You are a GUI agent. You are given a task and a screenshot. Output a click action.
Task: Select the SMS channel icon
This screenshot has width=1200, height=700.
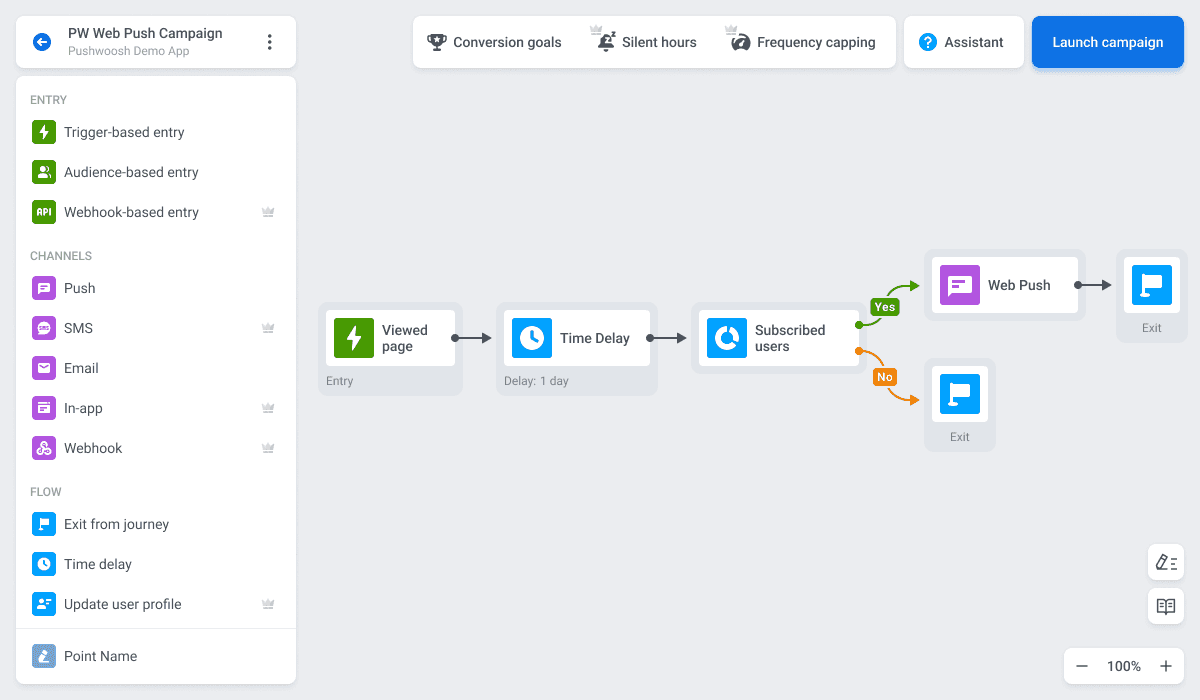(44, 328)
